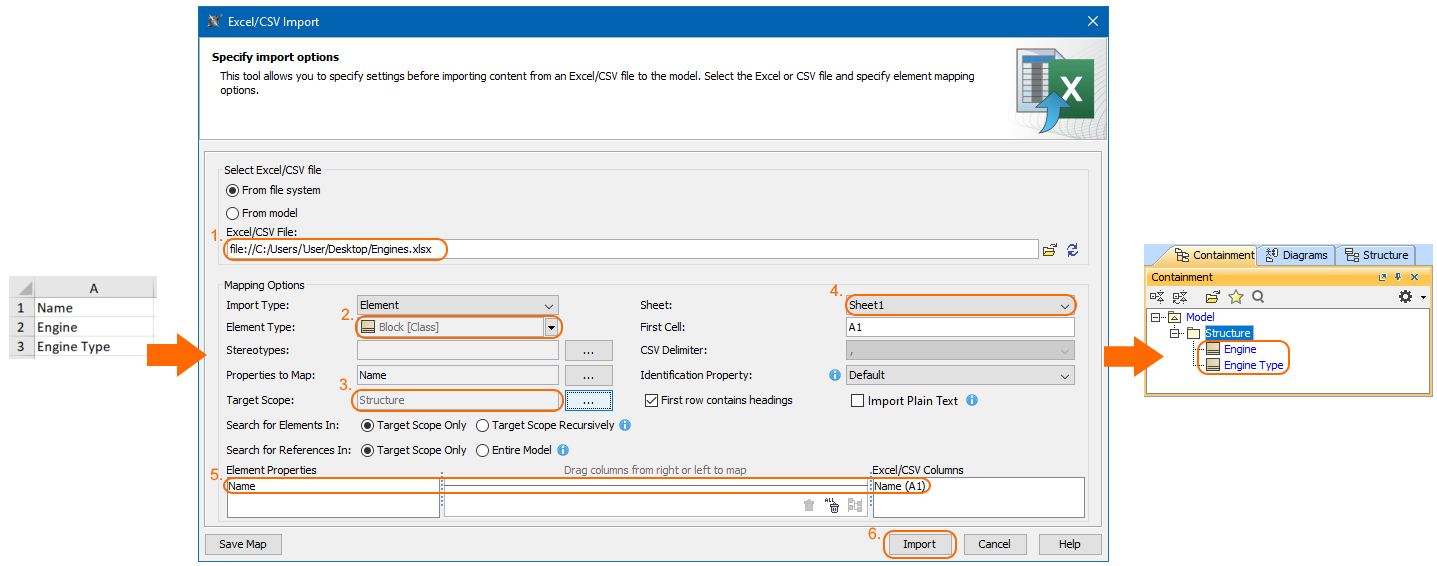Screen dimensions: 1437x566
Task: Click the Import button
Action: coord(919,544)
